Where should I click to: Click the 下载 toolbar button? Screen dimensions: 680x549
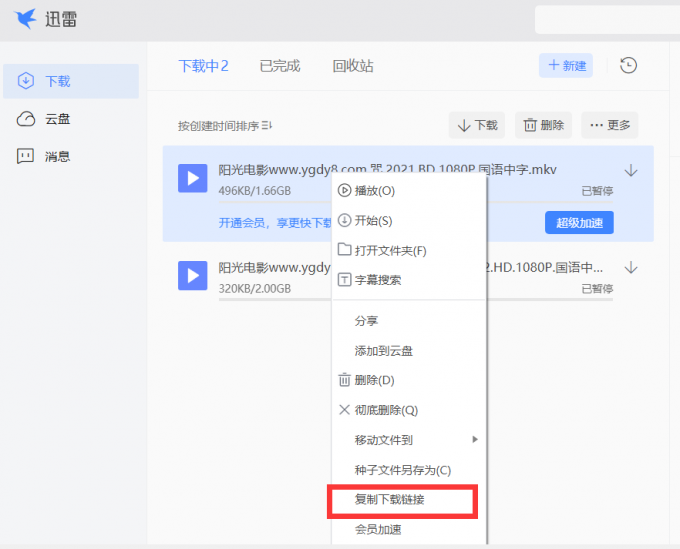coord(477,125)
